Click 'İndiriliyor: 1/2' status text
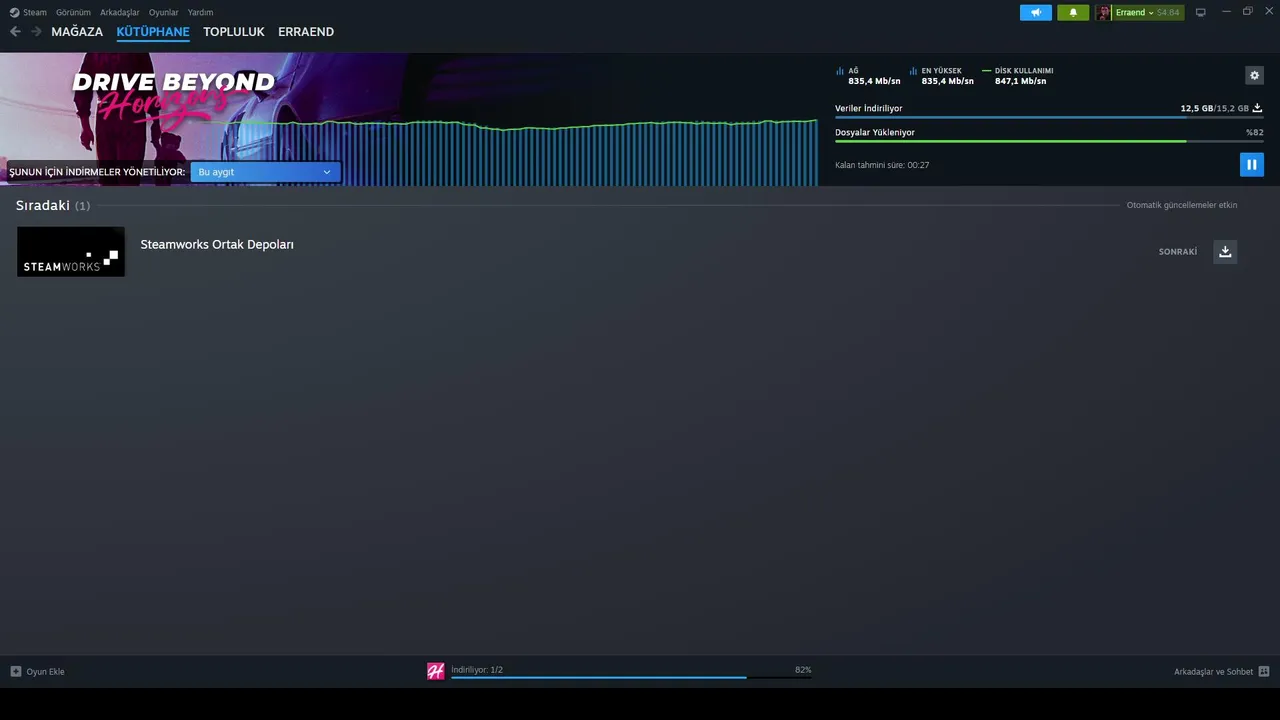Screen dimensions: 1280x720 (477, 670)
